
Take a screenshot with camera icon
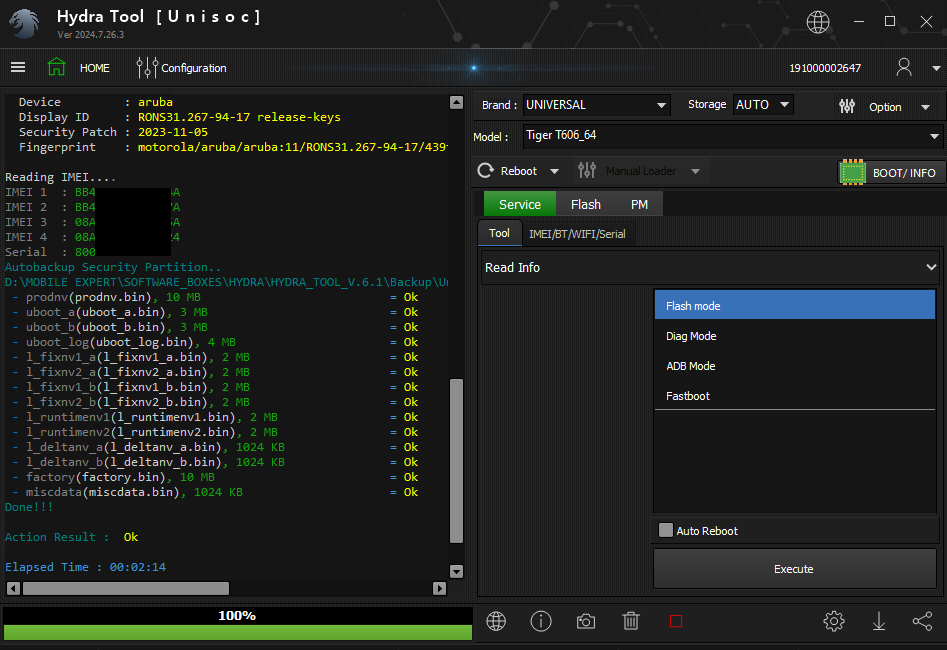[x=585, y=621]
